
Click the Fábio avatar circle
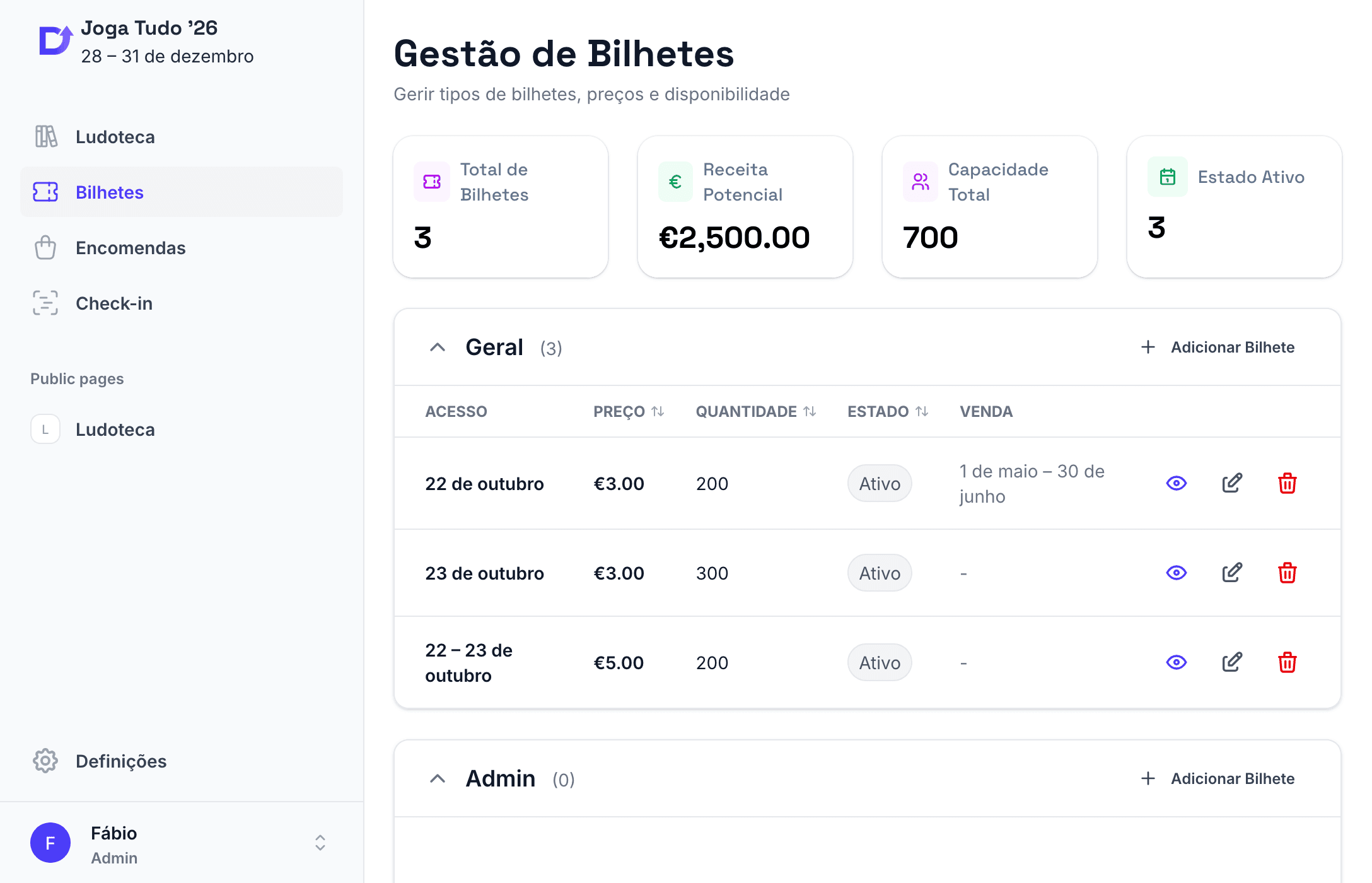[50, 843]
